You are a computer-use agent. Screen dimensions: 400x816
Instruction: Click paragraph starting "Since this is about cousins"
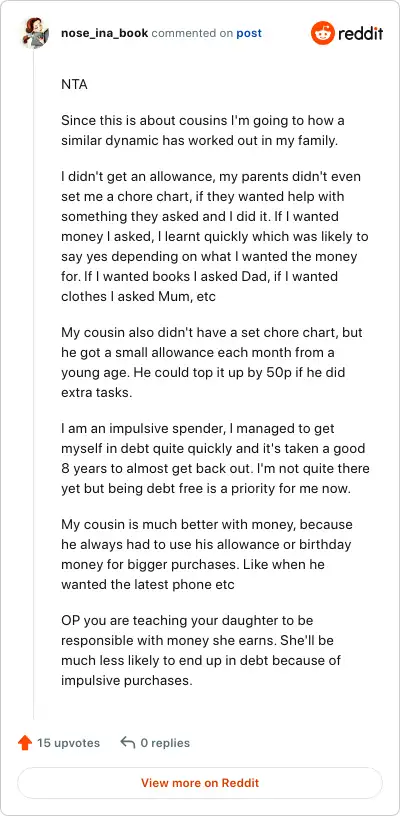coord(203,131)
